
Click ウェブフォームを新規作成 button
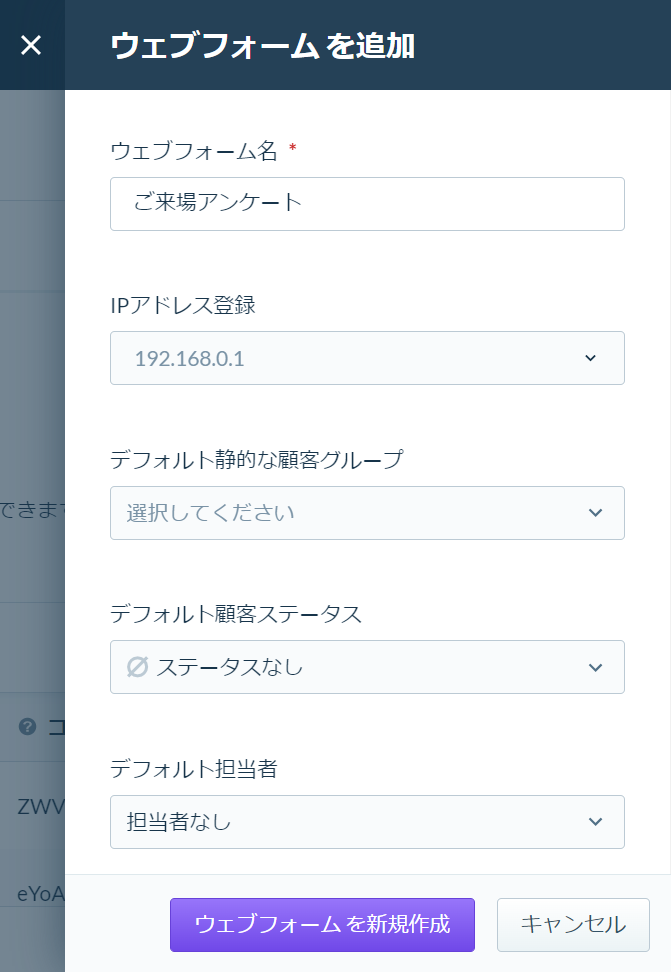coord(322,924)
